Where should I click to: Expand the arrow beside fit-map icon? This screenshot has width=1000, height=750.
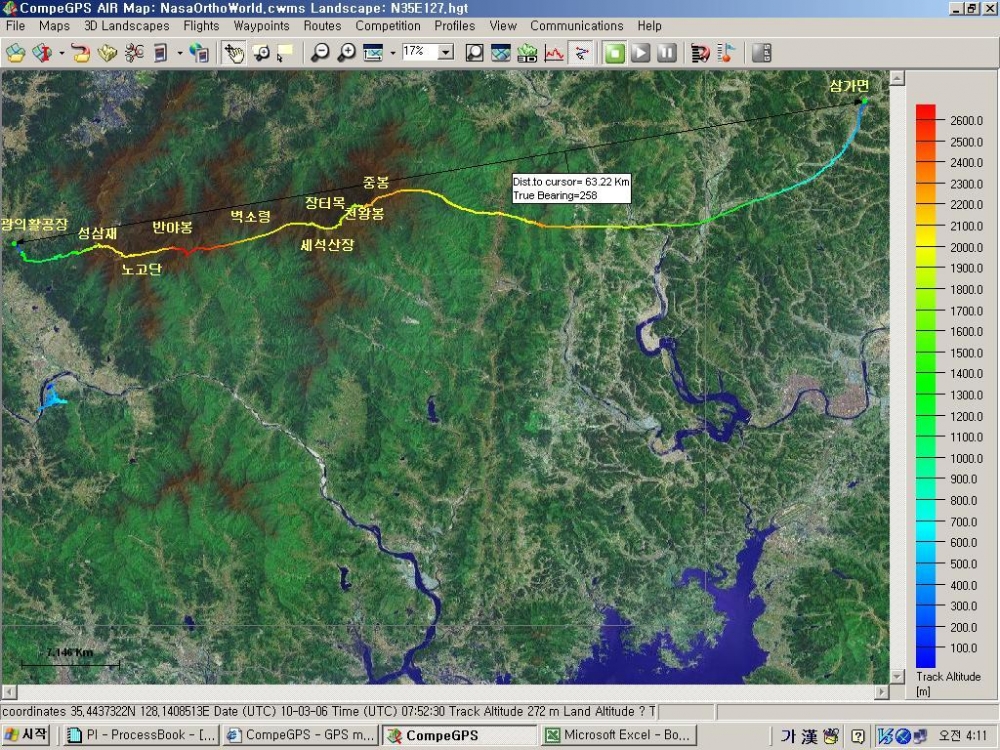tap(392, 52)
